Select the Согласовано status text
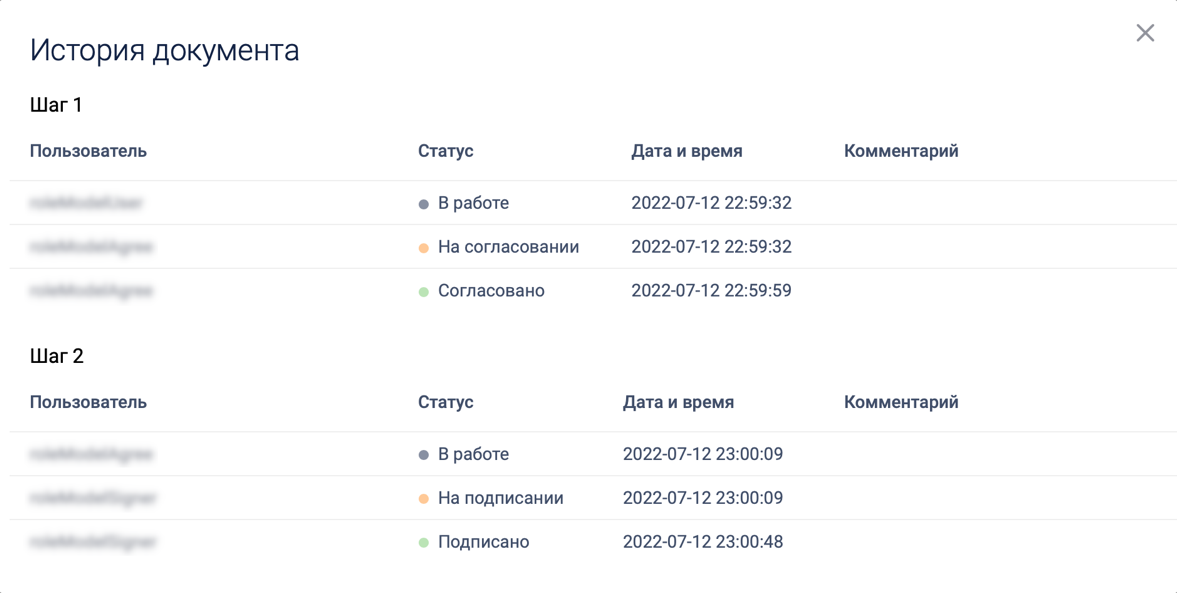The height and width of the screenshot is (593, 1177). [x=491, y=291]
